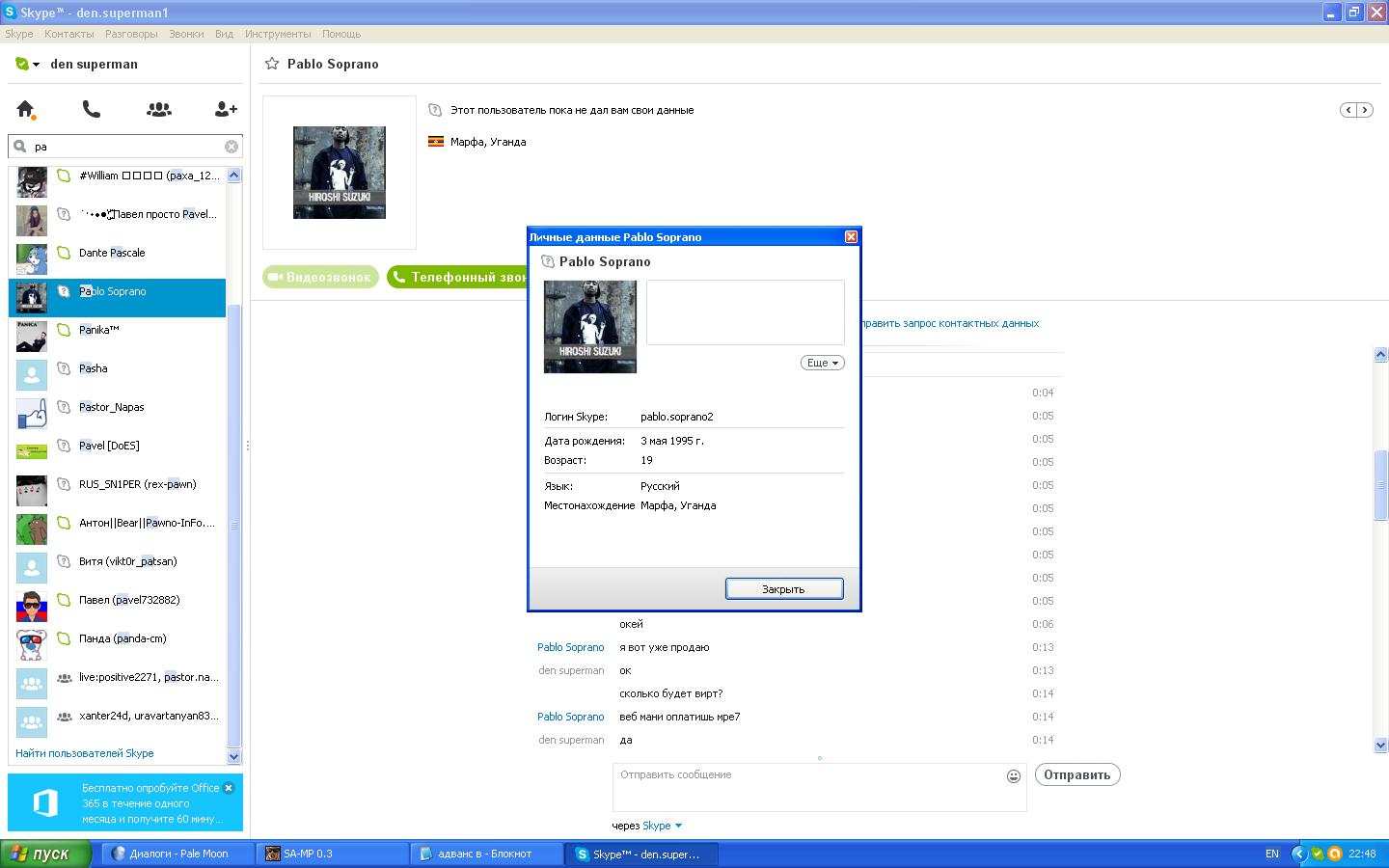Select contact Павел (pavel732882)
1389x868 pixels.
(x=117, y=600)
